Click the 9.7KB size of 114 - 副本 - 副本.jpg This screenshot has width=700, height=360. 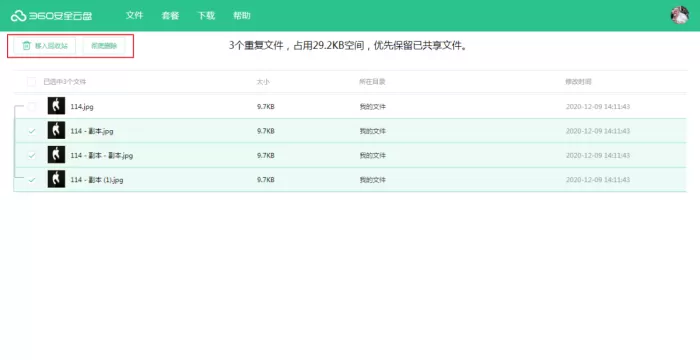coord(266,155)
